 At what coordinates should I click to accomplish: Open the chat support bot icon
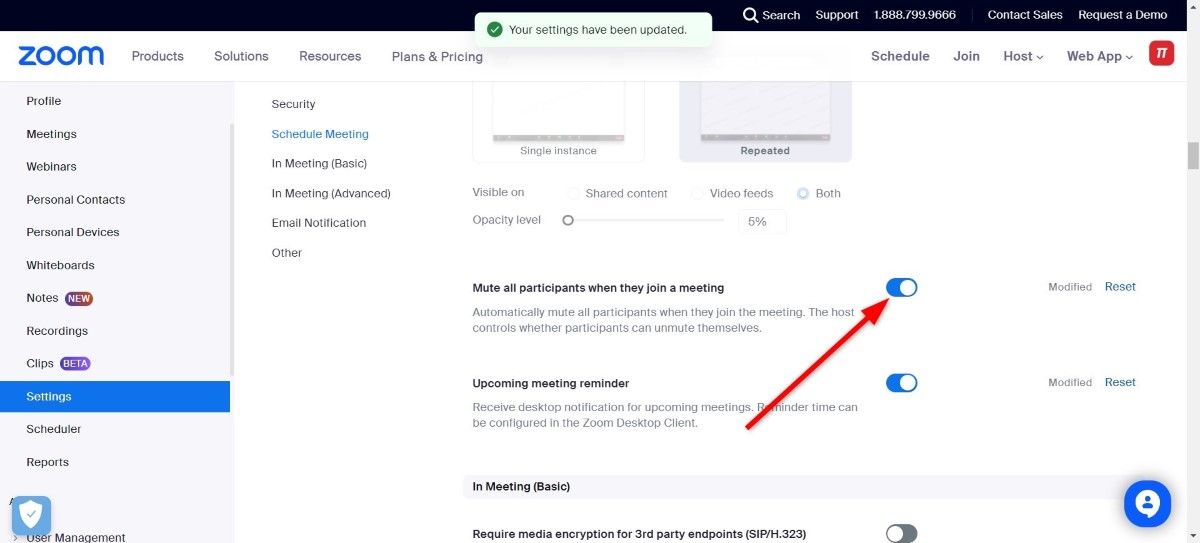coord(1147,503)
